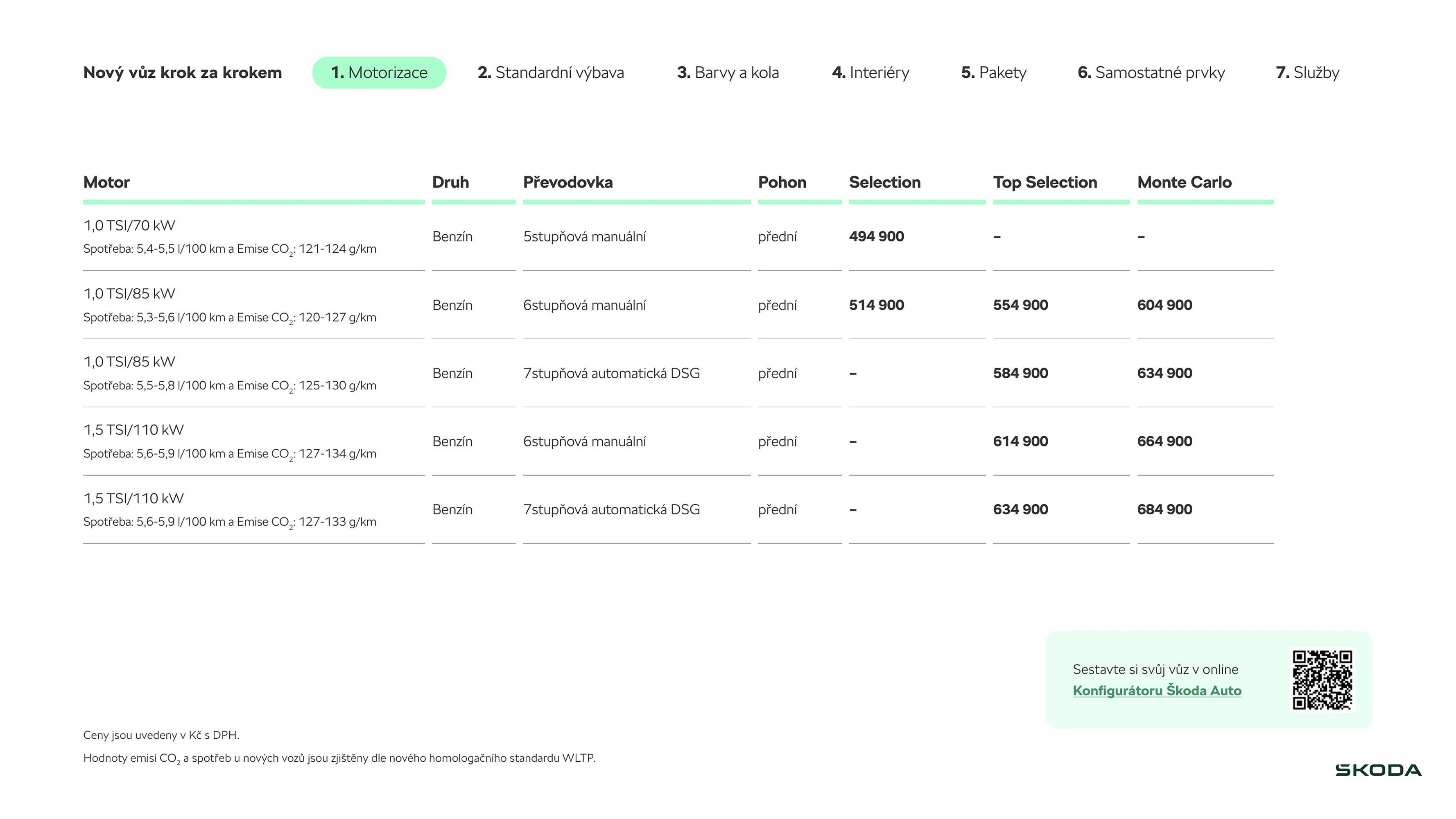Switch to 2. Standardní výbava tab
1456x819 pixels.
[x=551, y=72]
